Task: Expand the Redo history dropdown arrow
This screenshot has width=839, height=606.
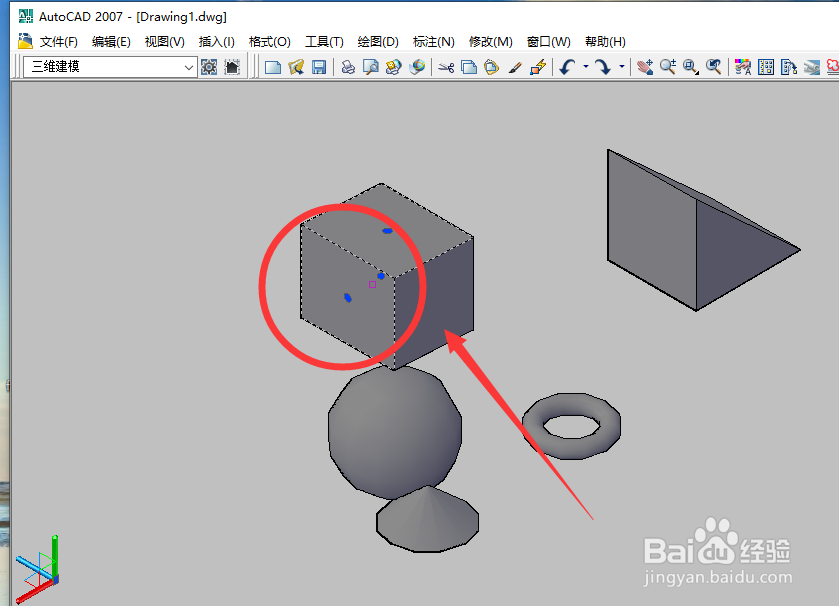Action: pyautogui.click(x=622, y=67)
